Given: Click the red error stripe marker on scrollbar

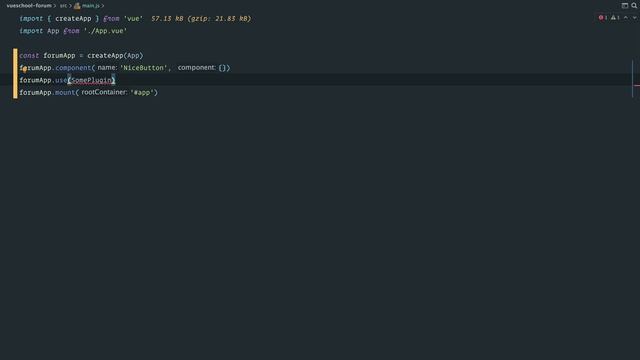Looking at the screenshot, I should tap(637, 85).
